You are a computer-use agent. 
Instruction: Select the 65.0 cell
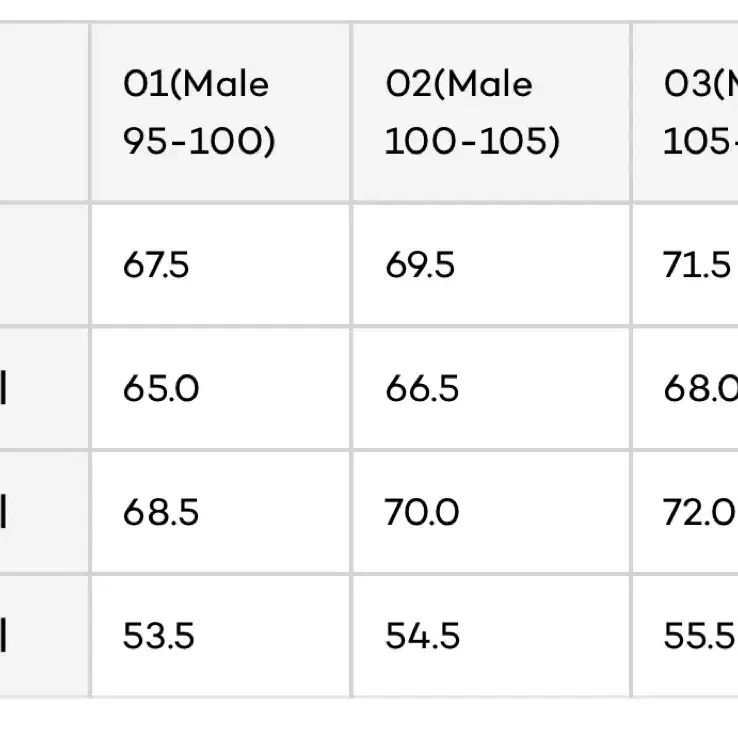click(x=220, y=389)
